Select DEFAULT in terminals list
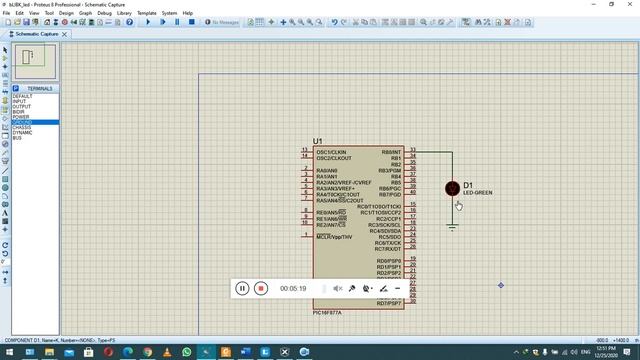640x360 pixels. click(x=22, y=96)
